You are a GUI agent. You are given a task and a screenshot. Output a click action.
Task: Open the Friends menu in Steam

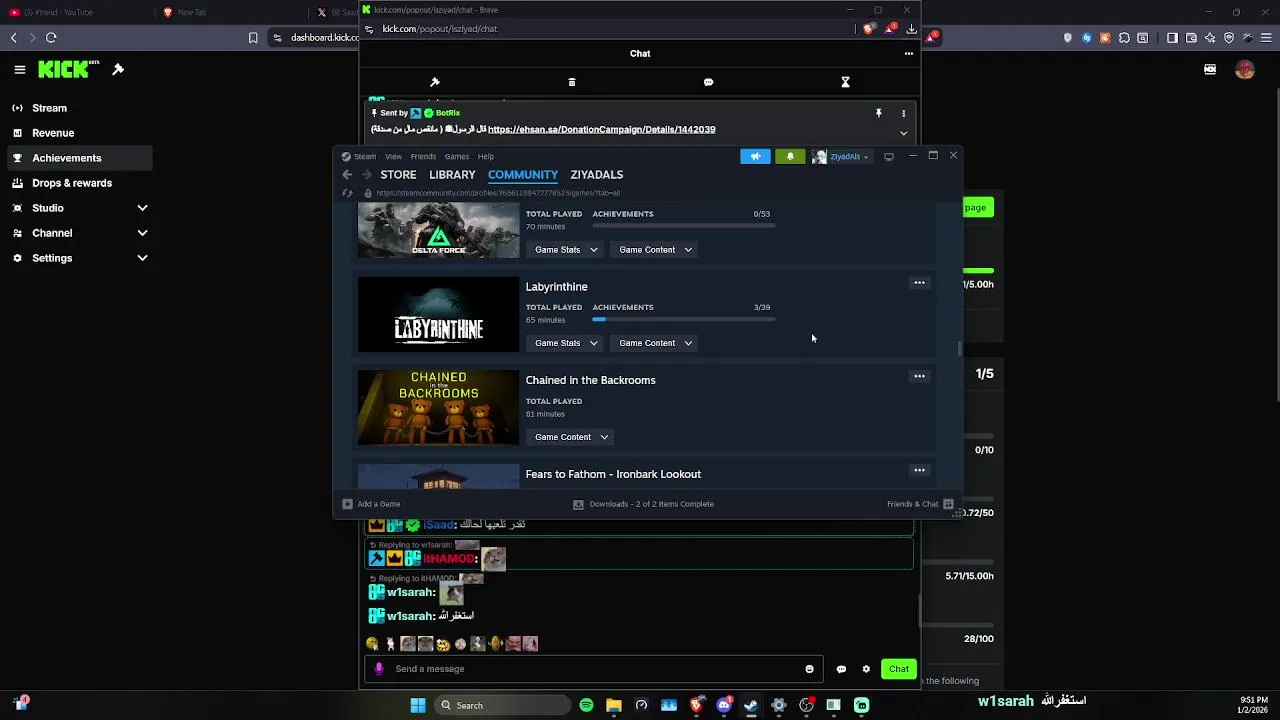click(x=423, y=156)
